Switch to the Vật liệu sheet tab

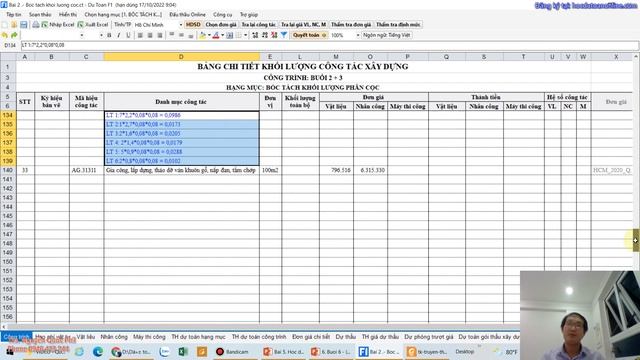point(86,337)
